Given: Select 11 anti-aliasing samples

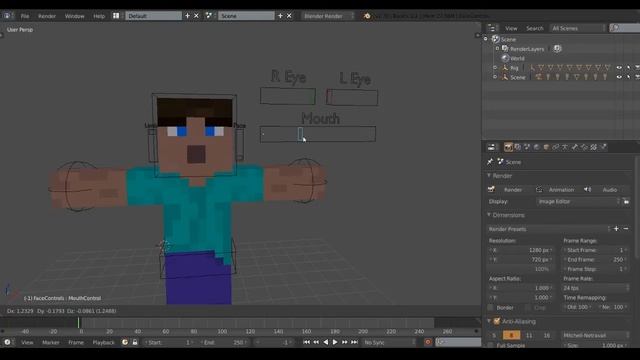Looking at the screenshot, I should click(x=529, y=336).
